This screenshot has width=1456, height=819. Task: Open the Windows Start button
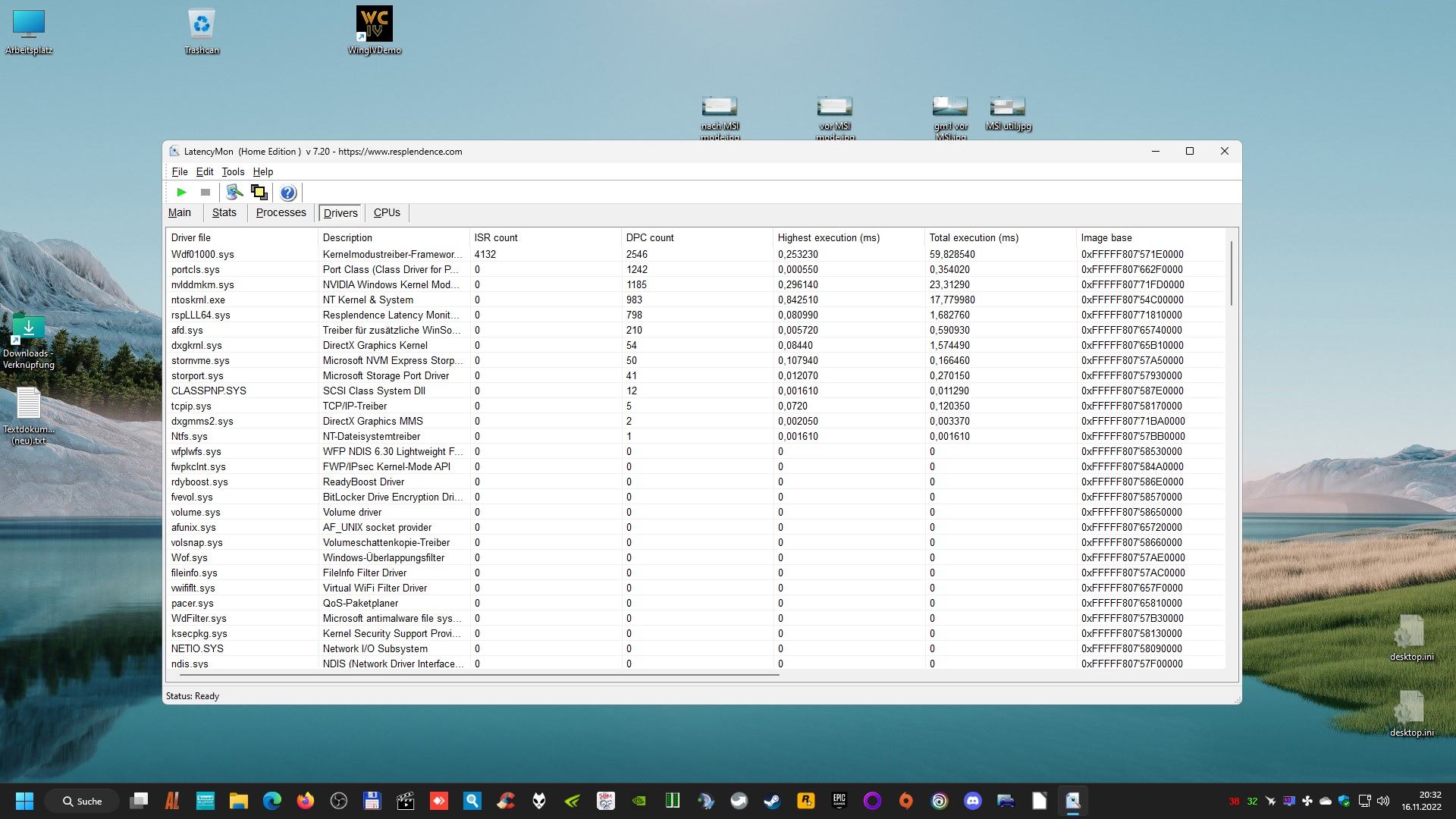click(24, 801)
